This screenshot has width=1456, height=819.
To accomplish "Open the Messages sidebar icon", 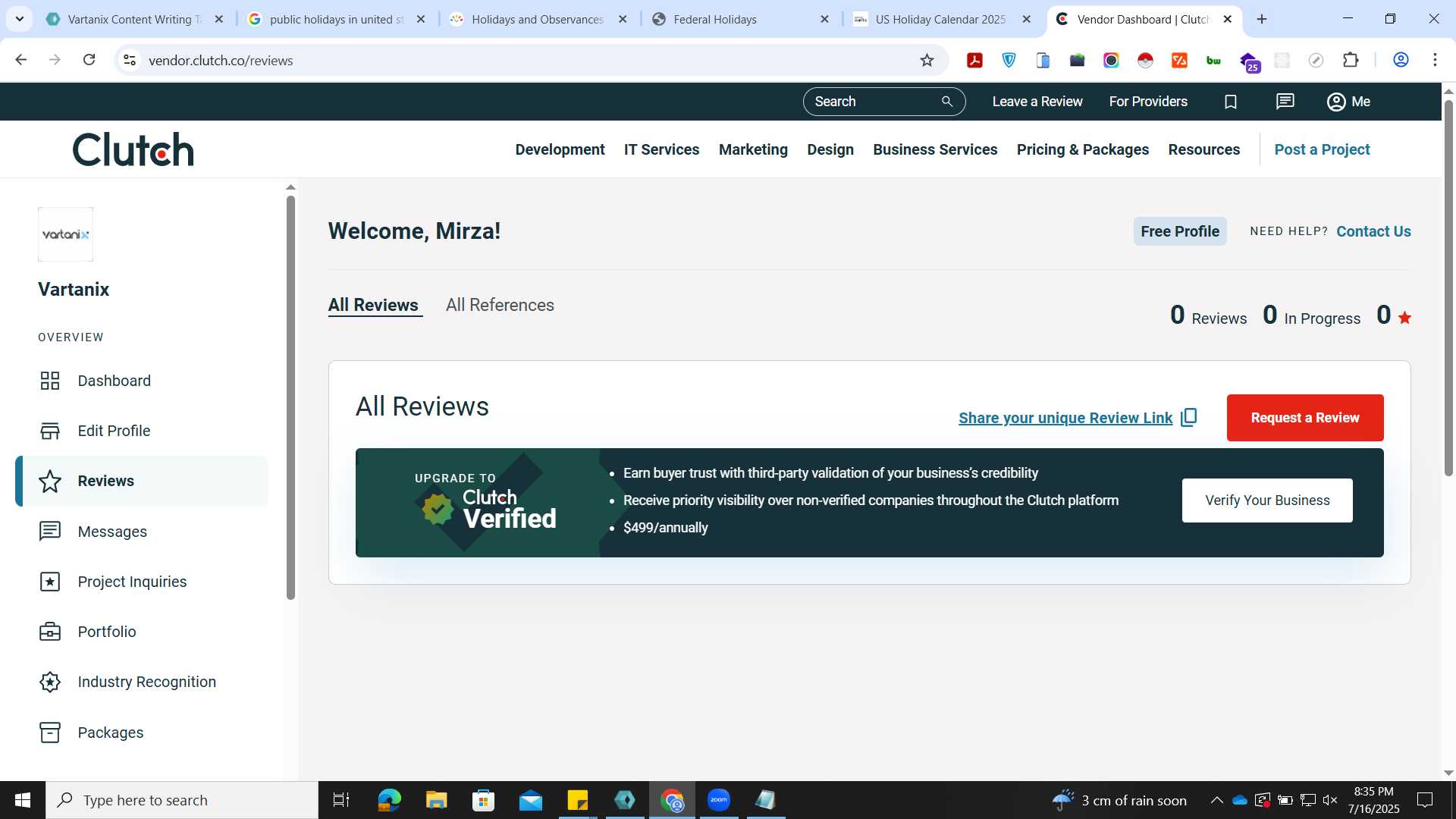I will tap(50, 532).
